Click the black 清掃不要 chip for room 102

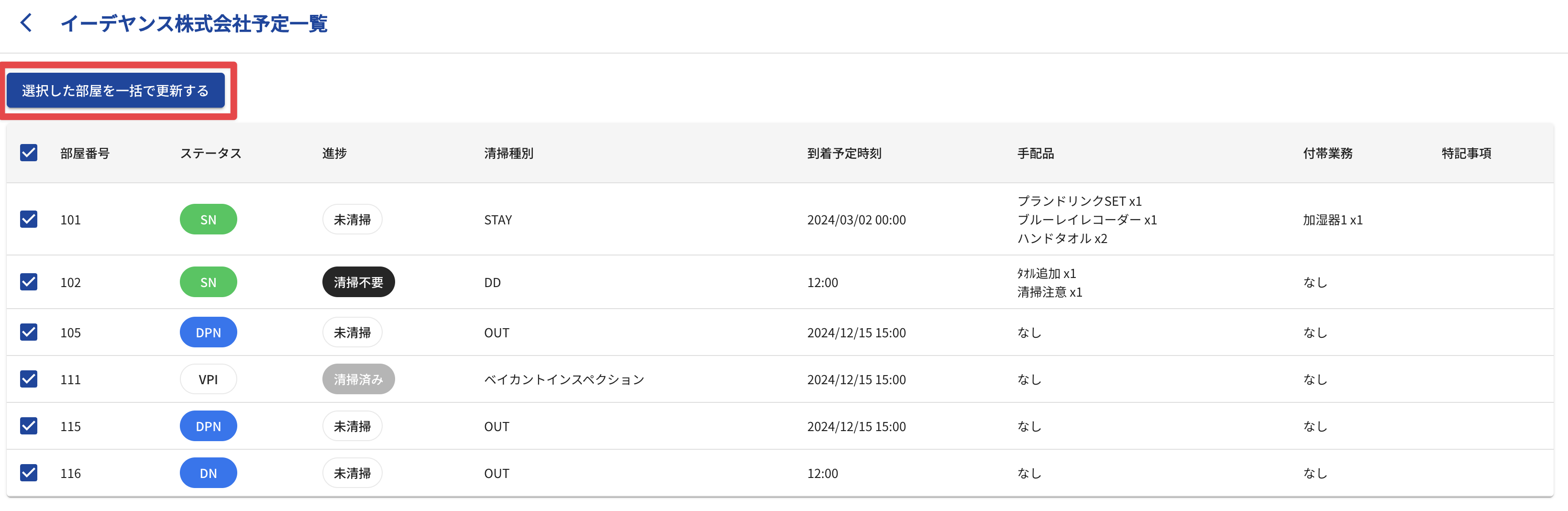click(x=358, y=282)
